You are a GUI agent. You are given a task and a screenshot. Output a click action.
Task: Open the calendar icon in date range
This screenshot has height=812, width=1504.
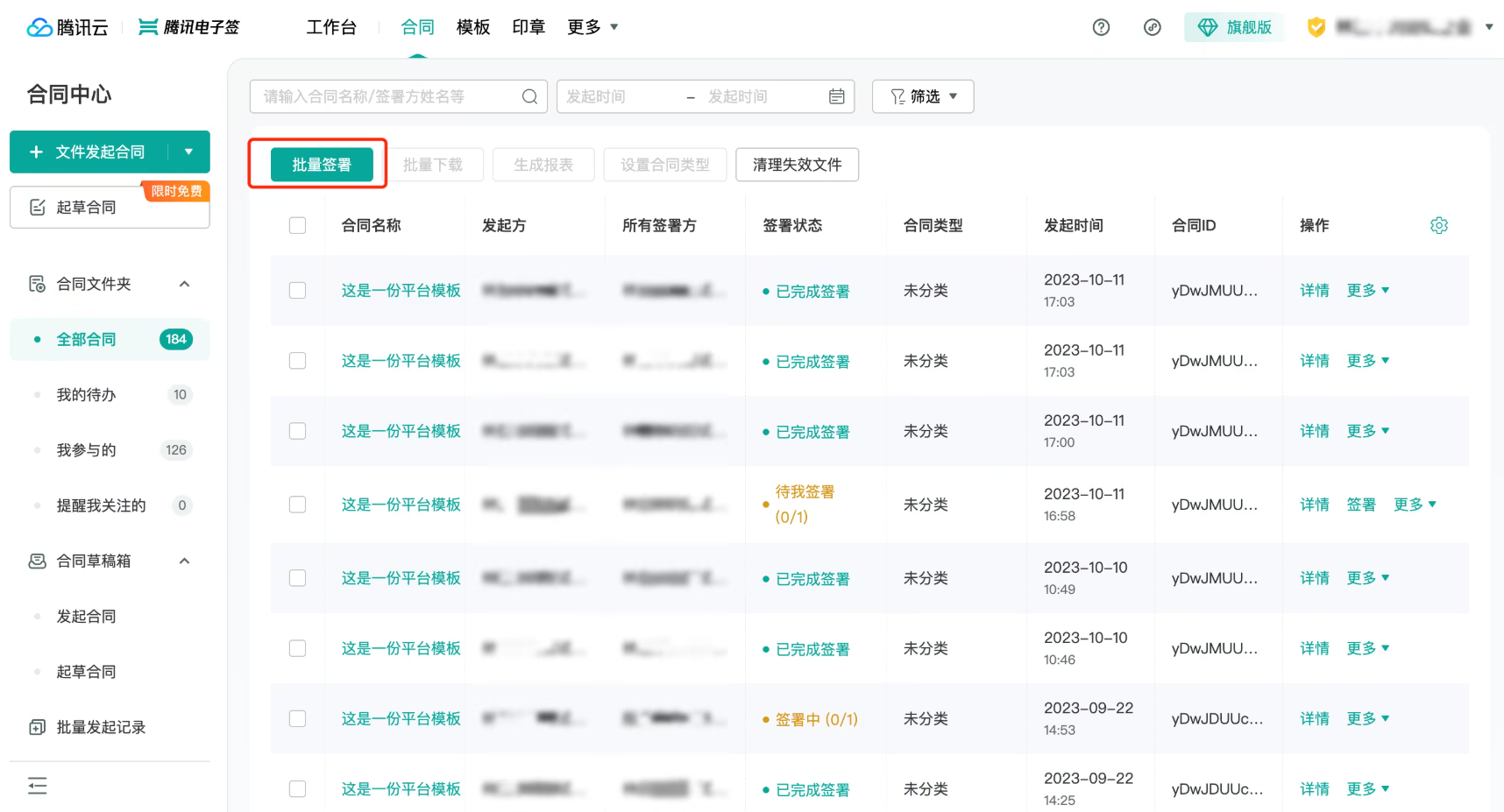tap(837, 96)
